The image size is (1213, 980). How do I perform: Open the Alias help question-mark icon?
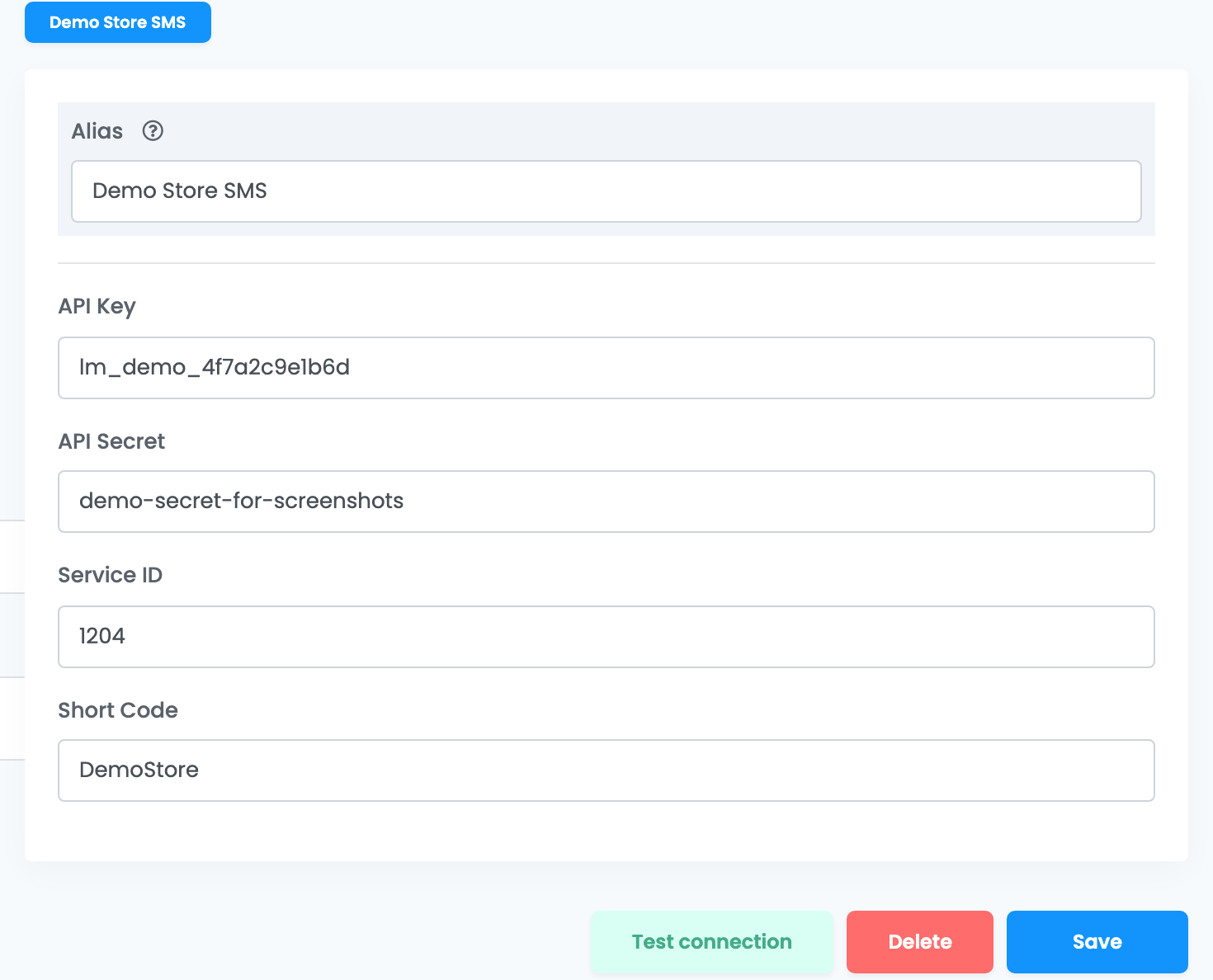coord(153,131)
